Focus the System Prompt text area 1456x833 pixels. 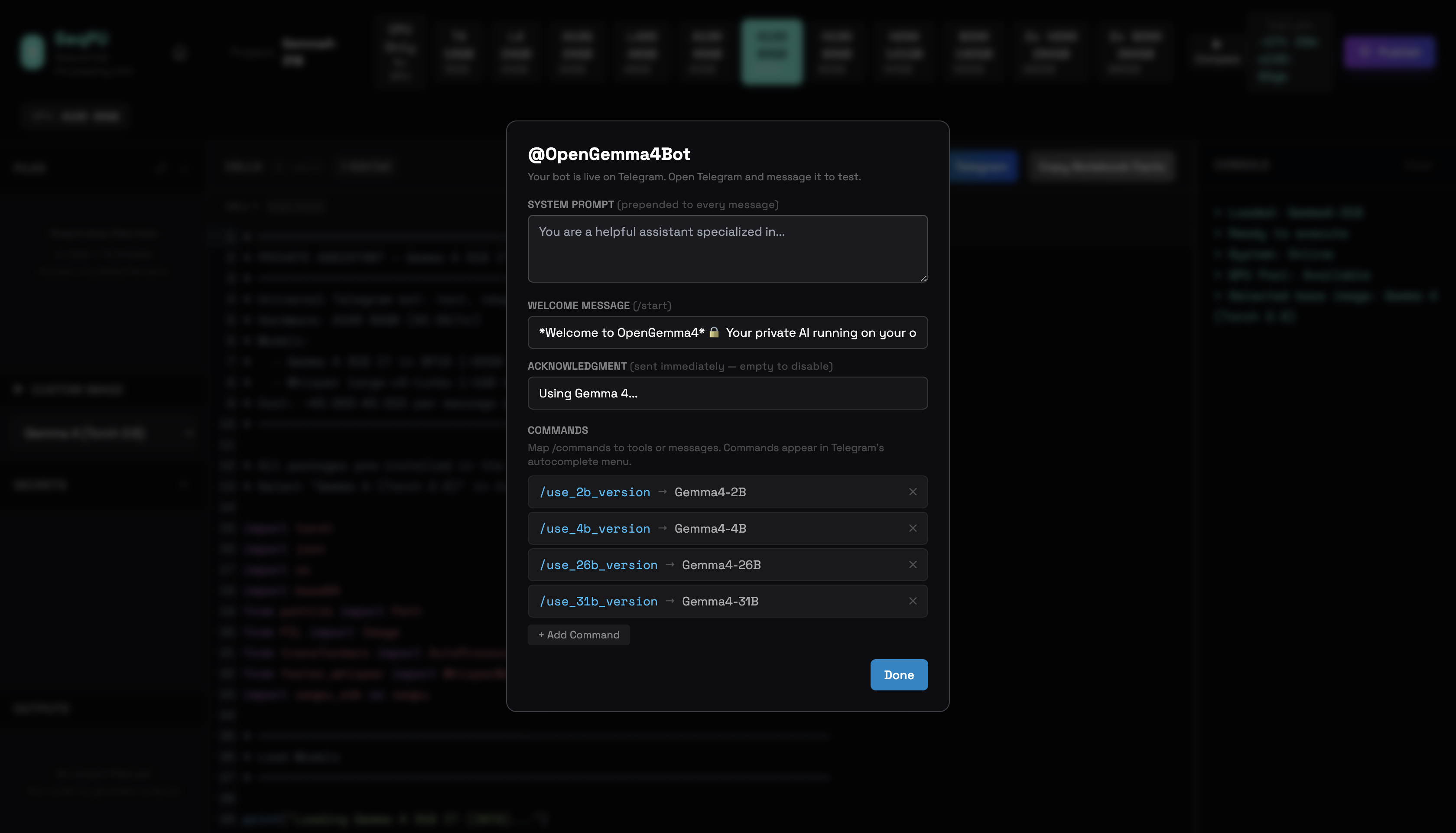[x=728, y=249]
